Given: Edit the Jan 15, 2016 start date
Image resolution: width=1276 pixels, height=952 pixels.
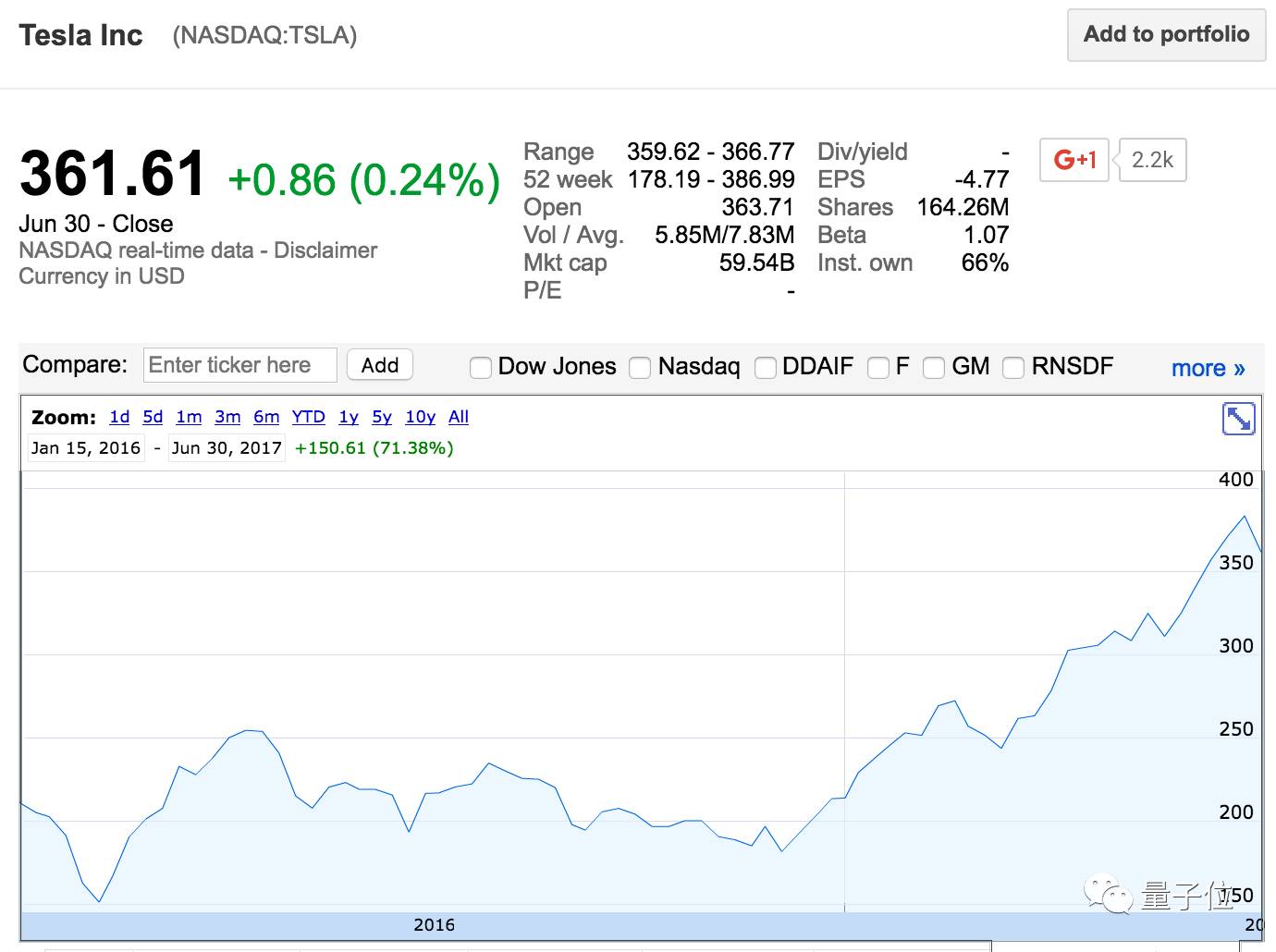Looking at the screenshot, I should tap(86, 448).
